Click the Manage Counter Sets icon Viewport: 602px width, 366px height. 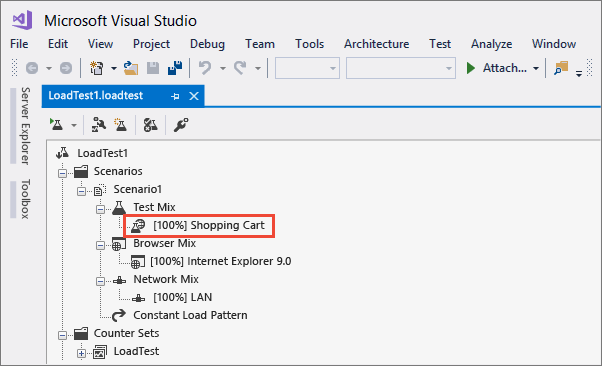[x=150, y=125]
